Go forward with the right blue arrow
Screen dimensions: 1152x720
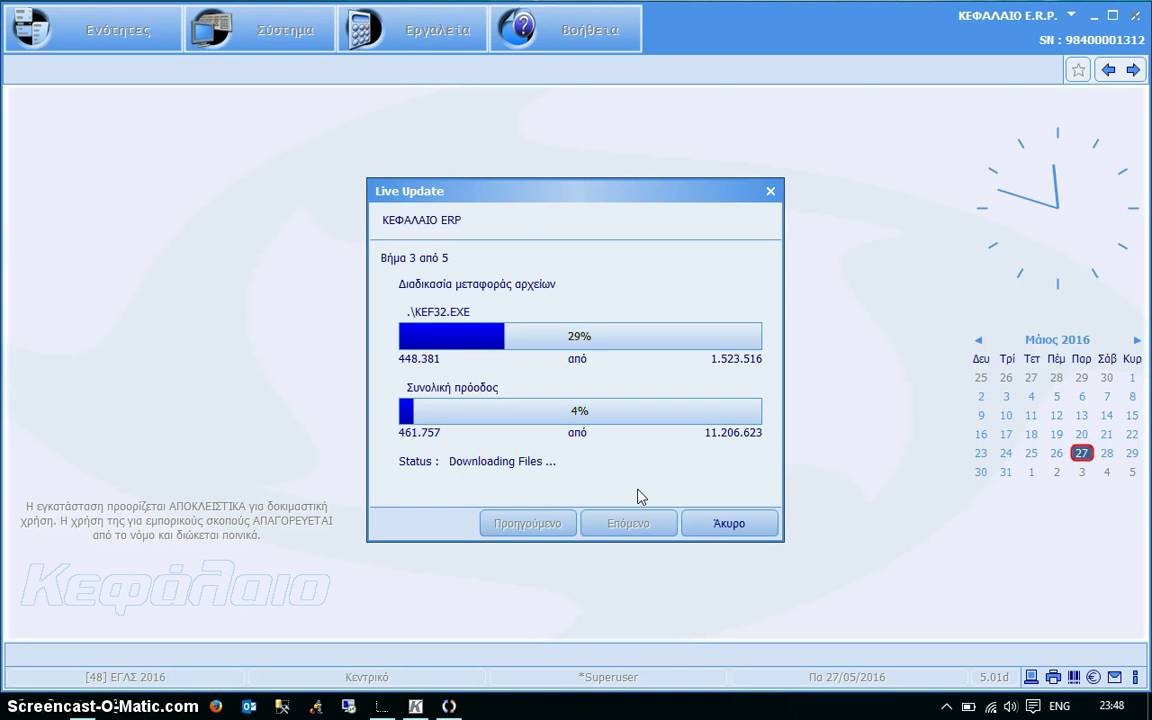[1133, 71]
